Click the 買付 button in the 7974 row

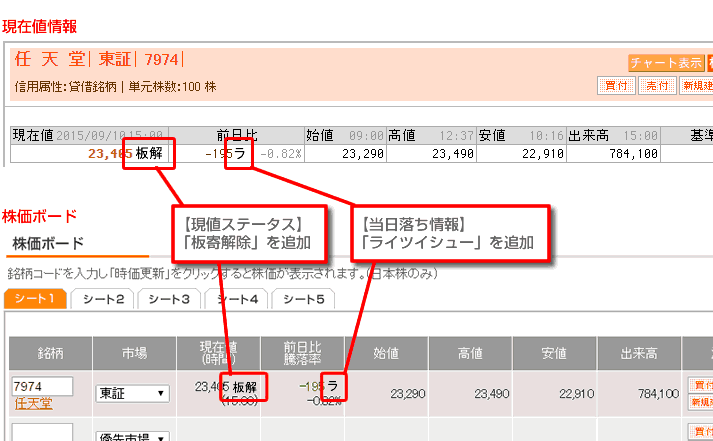(x=701, y=385)
